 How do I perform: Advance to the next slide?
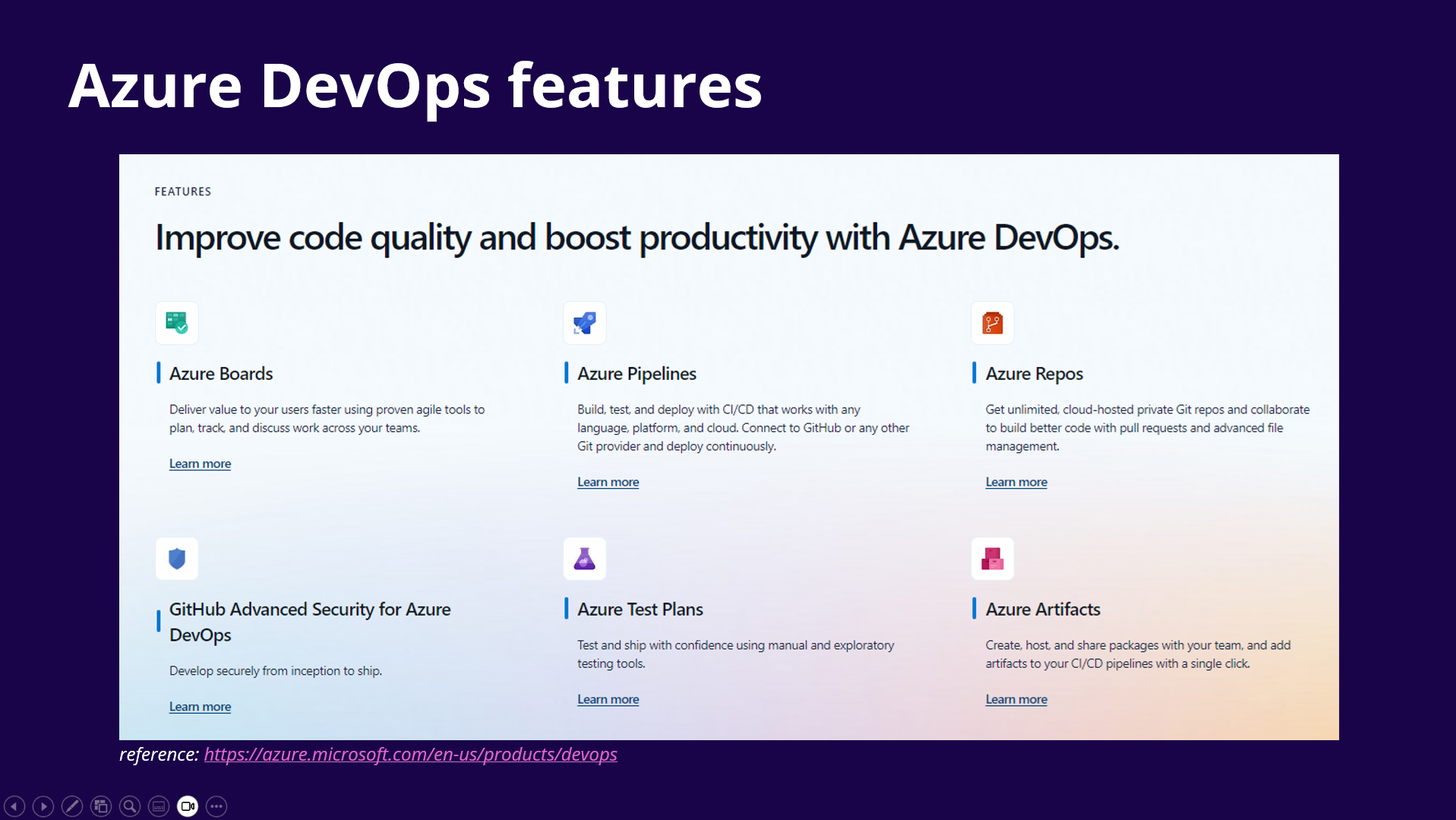pyautogui.click(x=43, y=806)
